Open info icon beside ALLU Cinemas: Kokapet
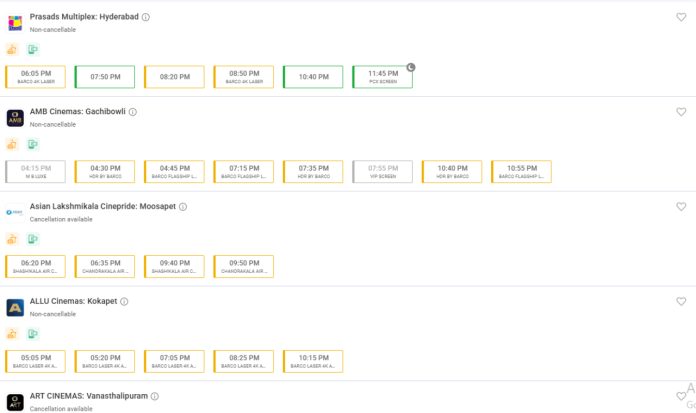The width and height of the screenshot is (696, 413). [124, 302]
